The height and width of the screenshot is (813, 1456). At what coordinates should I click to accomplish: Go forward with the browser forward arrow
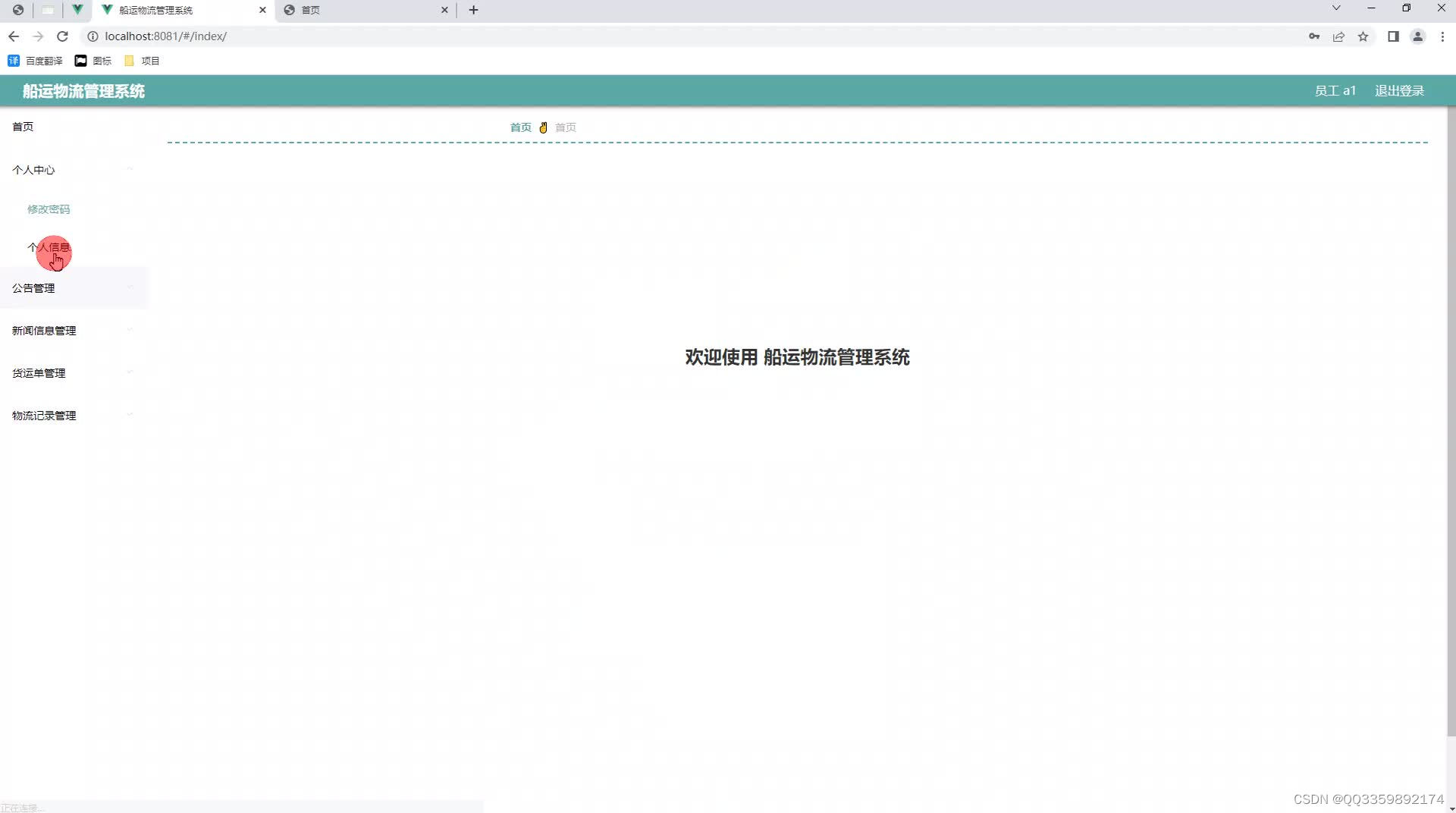38,36
